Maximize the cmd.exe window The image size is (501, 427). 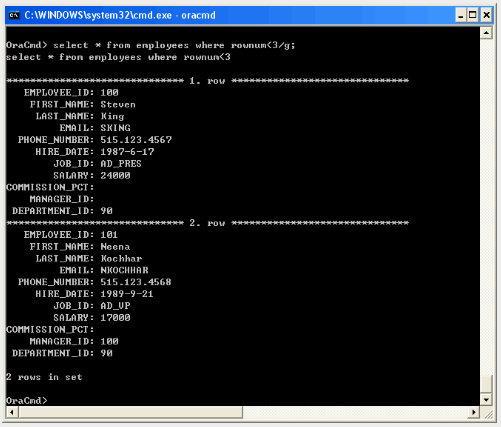[x=473, y=15]
